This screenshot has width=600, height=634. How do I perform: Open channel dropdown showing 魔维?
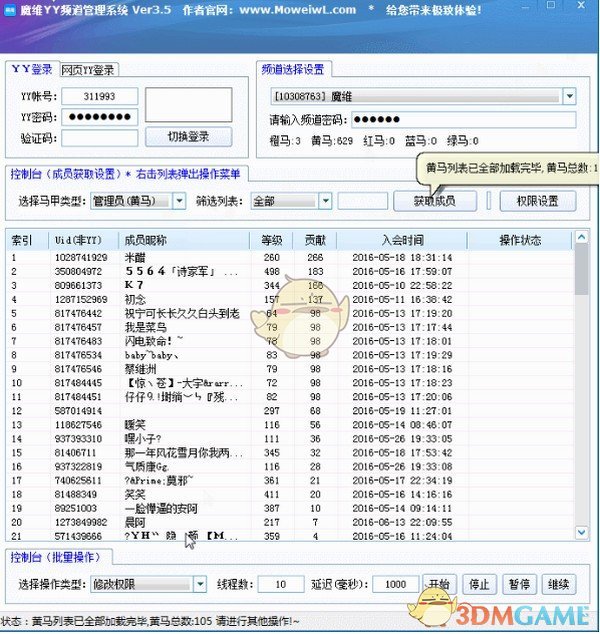pos(423,96)
